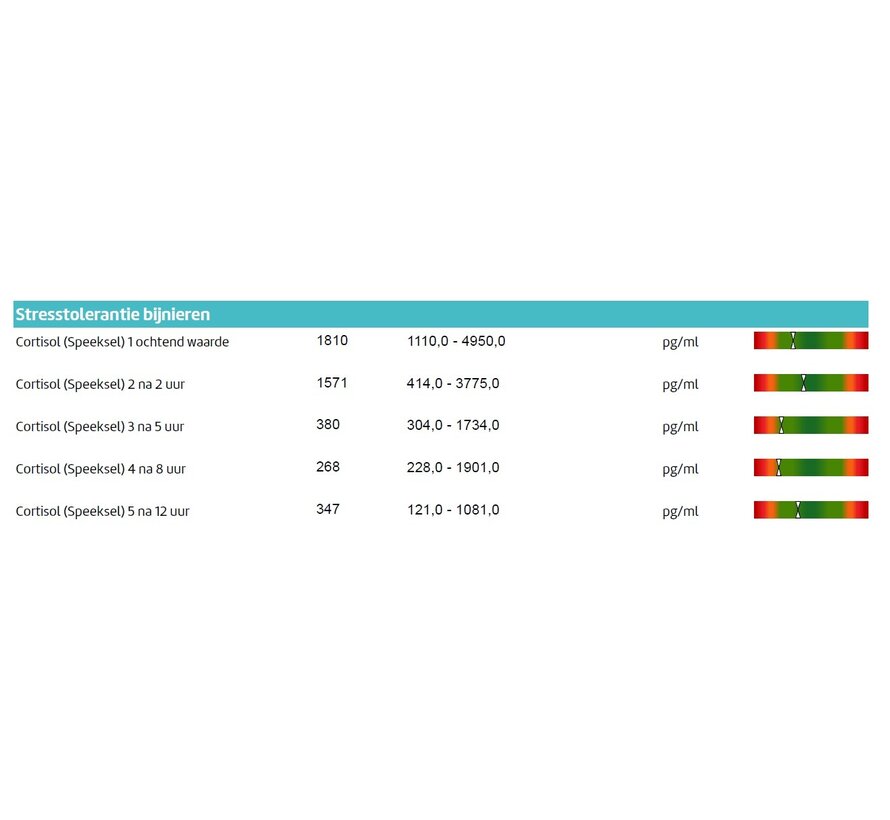
Task: Select the Cortisol 1 ochtend waarde label
Action: coord(122,342)
